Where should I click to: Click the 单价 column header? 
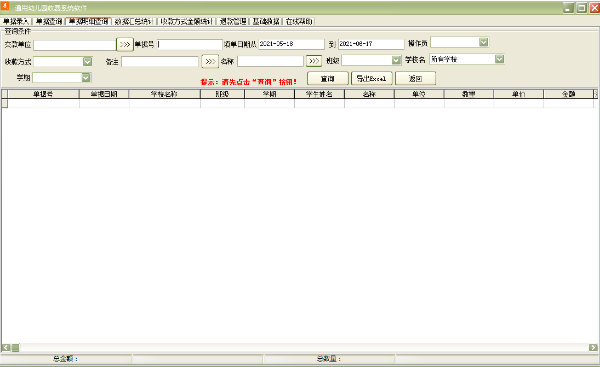click(518, 94)
